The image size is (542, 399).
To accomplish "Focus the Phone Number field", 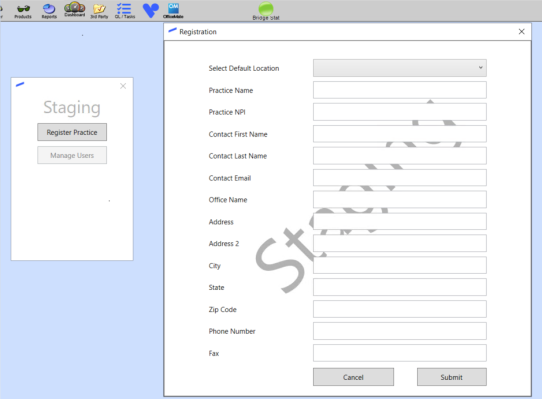I will click(400, 331).
